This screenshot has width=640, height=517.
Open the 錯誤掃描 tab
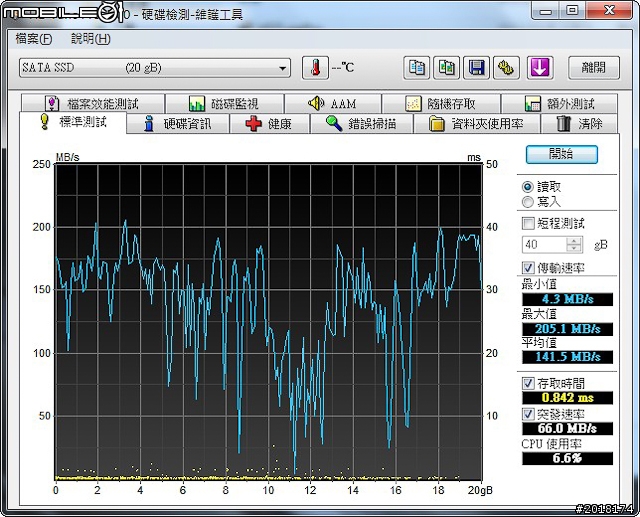tap(362, 124)
